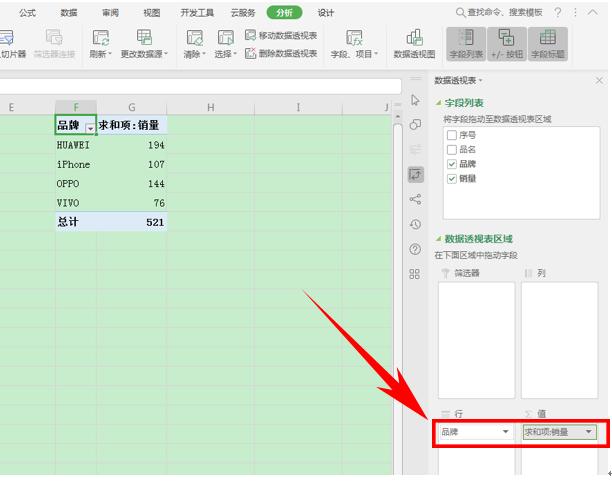Click the Change Data Source (更改数据源) icon
Screen dimensions: 612x481
pyautogui.click(x=144, y=37)
